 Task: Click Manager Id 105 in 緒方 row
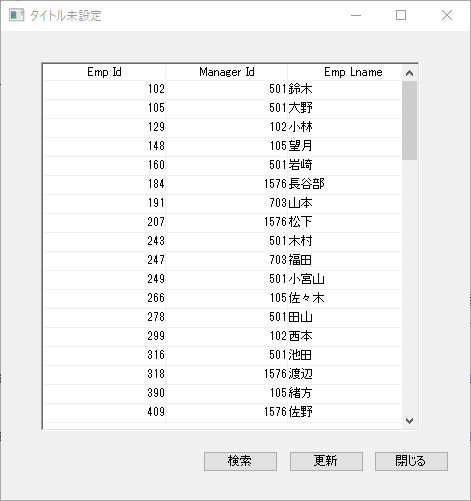[227, 393]
